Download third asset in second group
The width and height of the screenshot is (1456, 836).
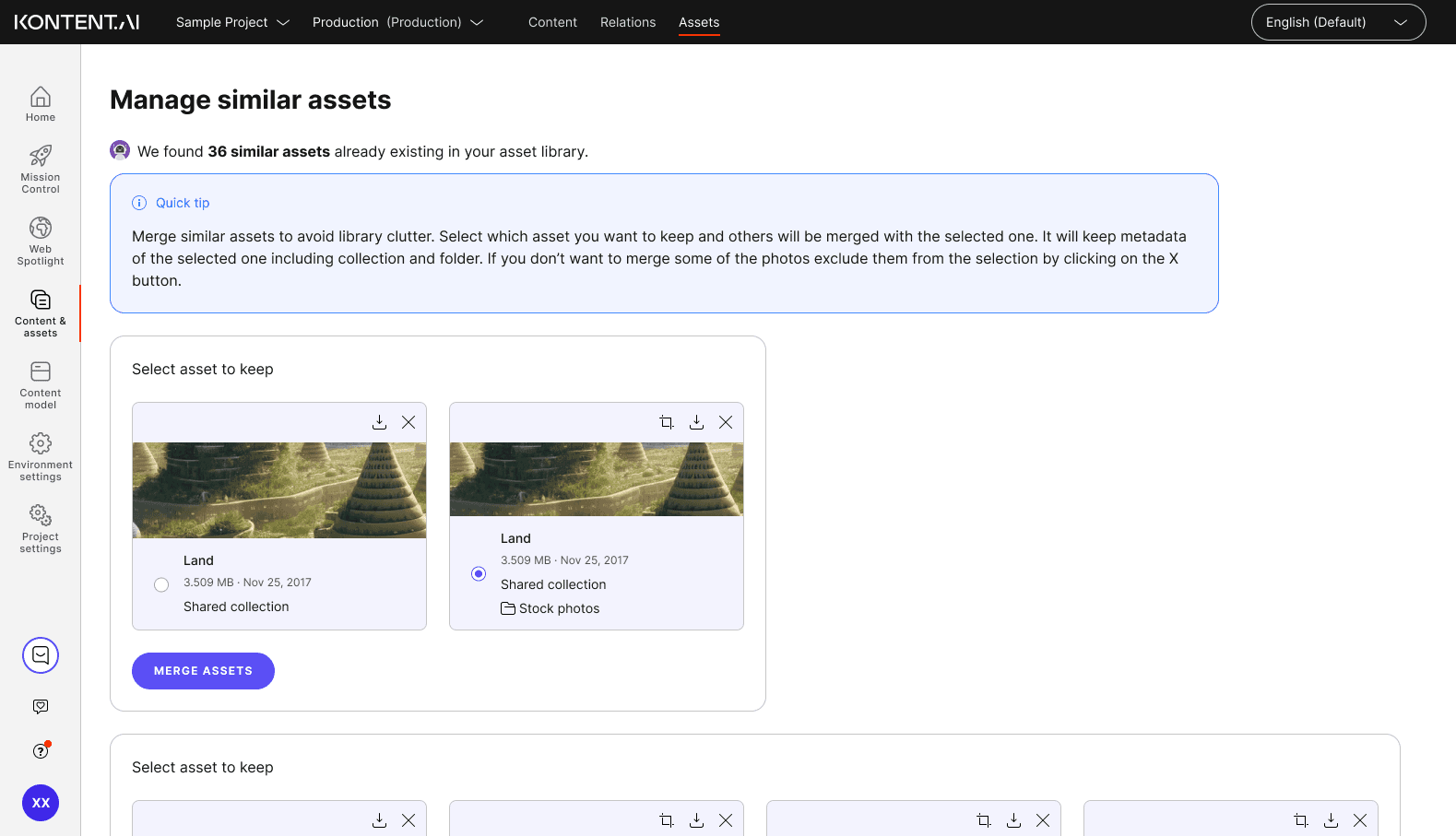tap(1013, 820)
